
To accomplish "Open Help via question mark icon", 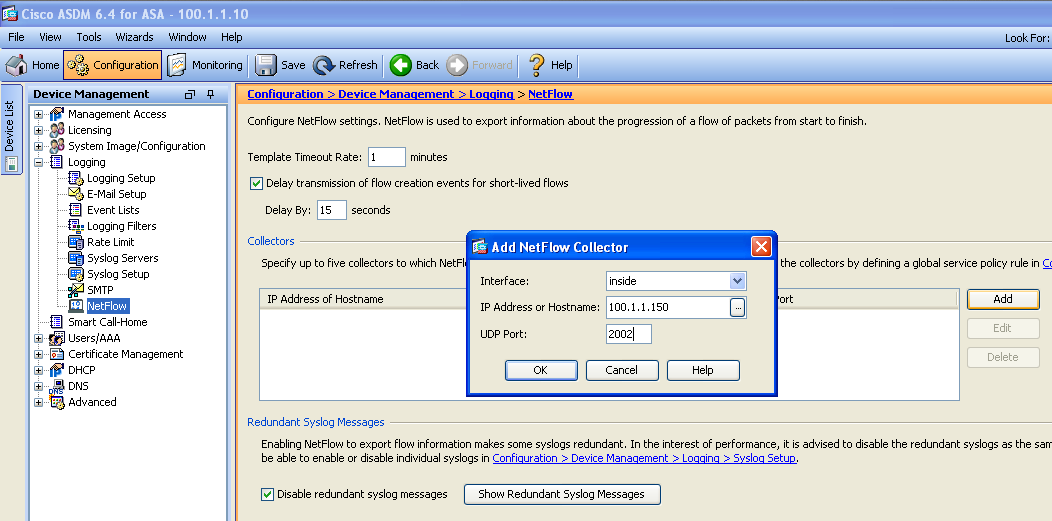I will point(537,65).
